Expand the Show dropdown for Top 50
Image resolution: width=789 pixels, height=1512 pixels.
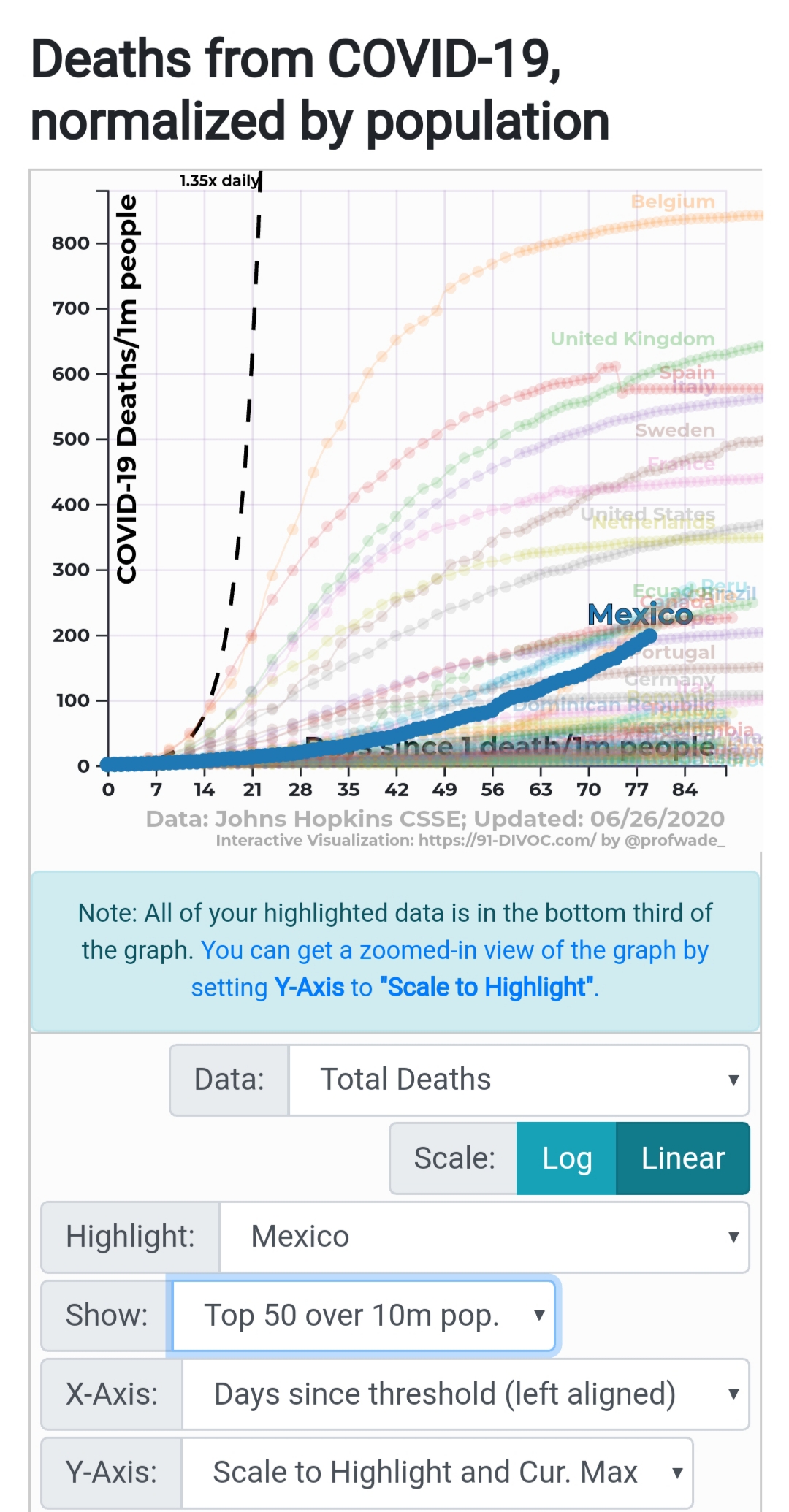tap(363, 1316)
